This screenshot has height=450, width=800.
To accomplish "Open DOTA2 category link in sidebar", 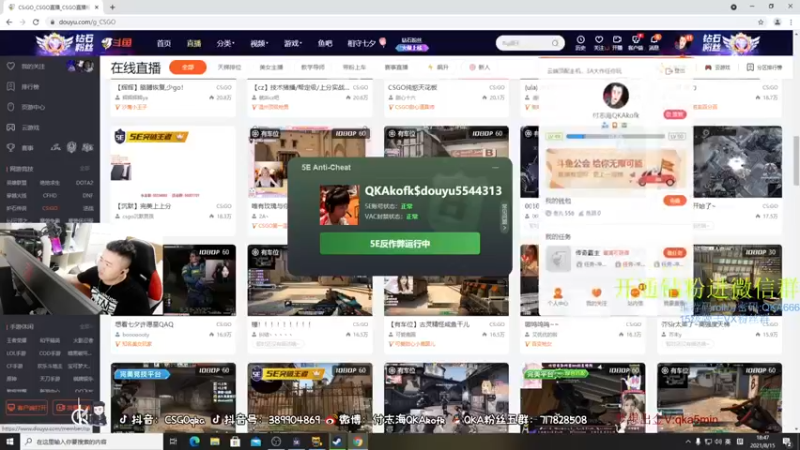I will [84, 183].
